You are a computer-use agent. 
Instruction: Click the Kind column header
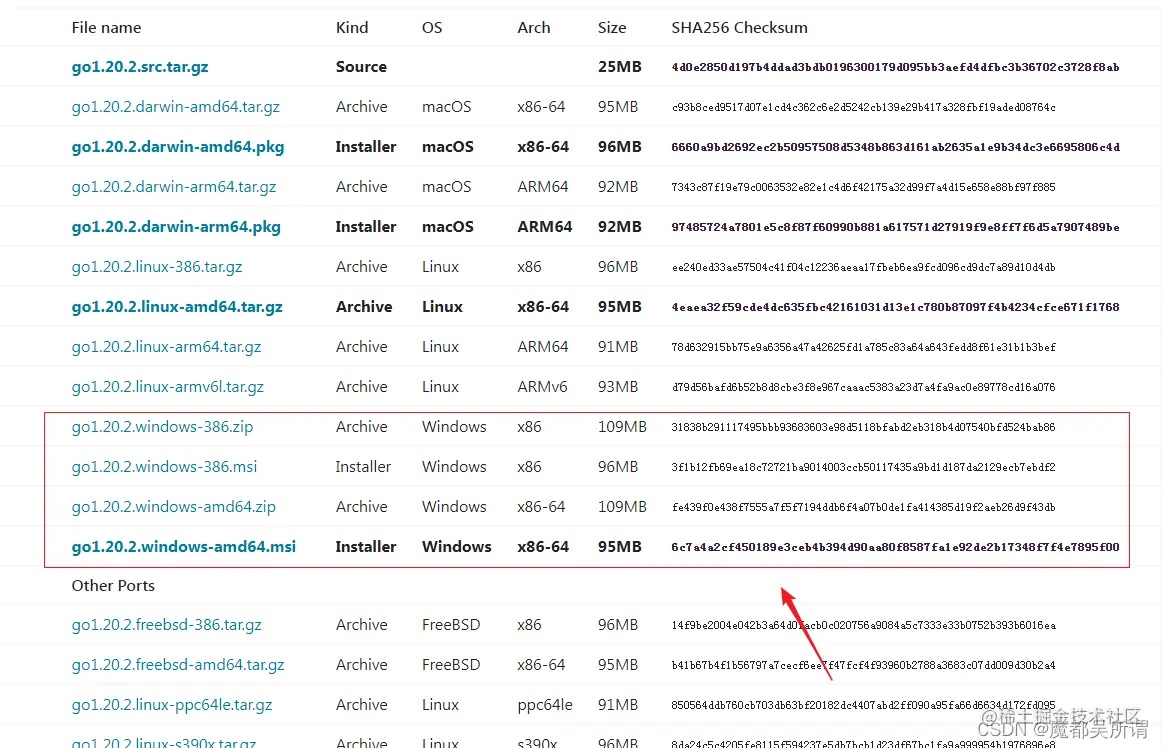pos(352,28)
